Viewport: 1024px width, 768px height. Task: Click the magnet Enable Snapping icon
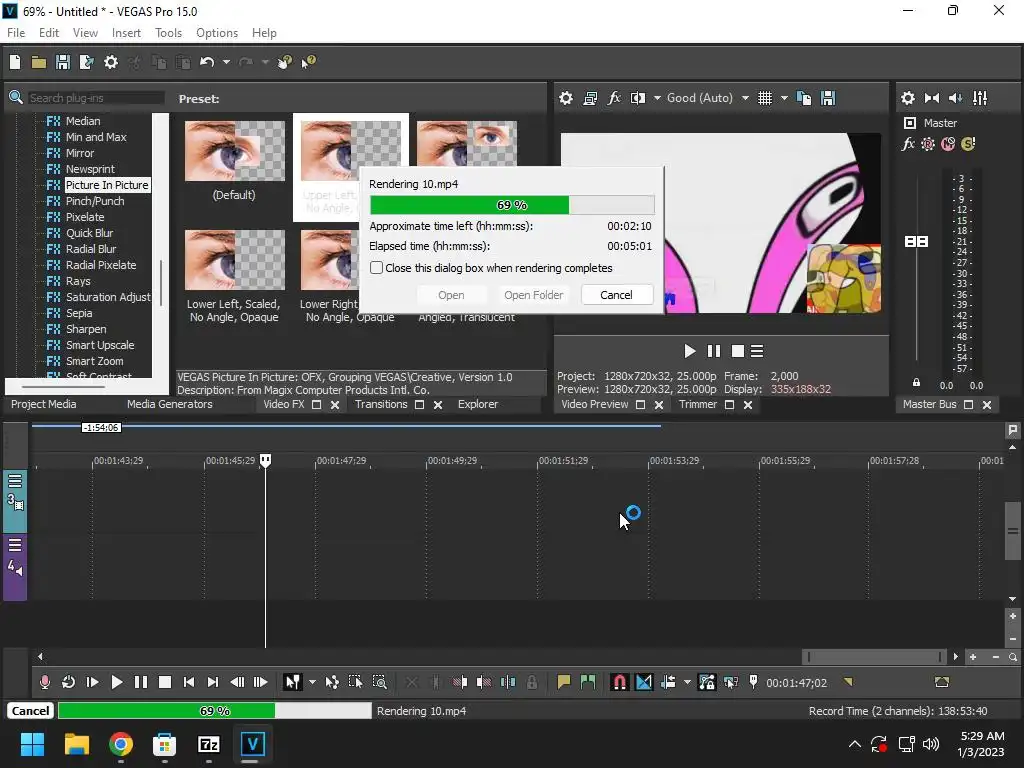[x=619, y=682]
